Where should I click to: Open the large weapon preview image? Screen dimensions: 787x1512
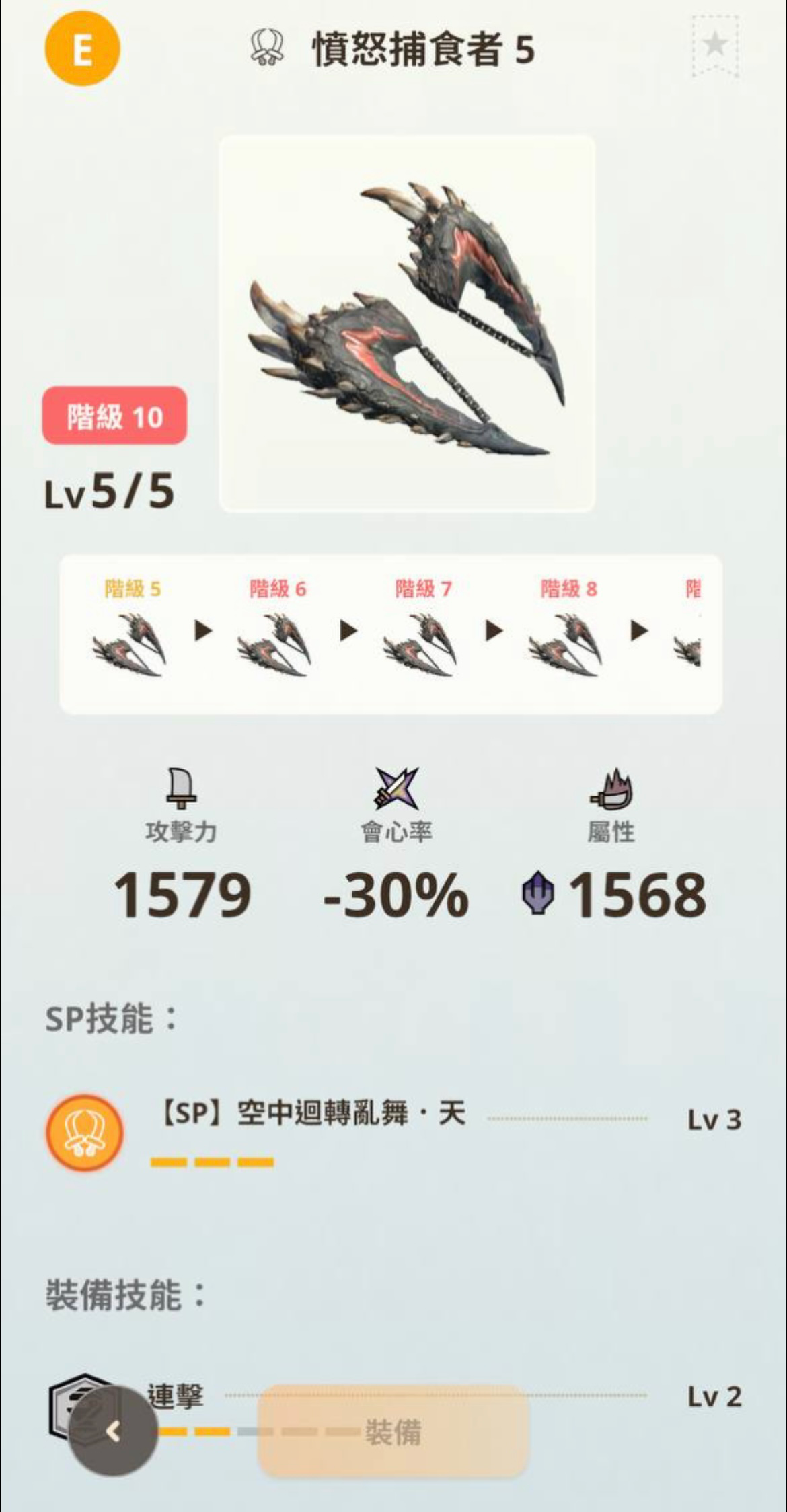[x=407, y=323]
